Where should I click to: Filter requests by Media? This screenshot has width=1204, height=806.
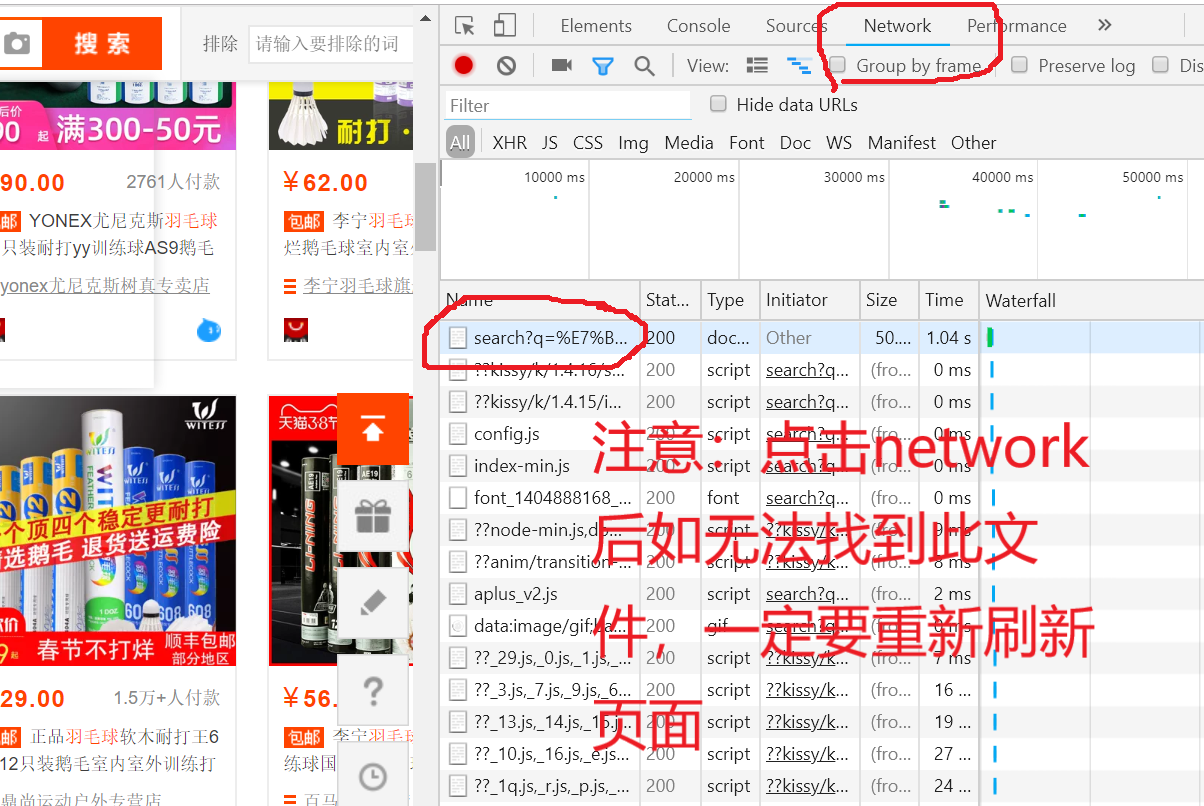[689, 143]
